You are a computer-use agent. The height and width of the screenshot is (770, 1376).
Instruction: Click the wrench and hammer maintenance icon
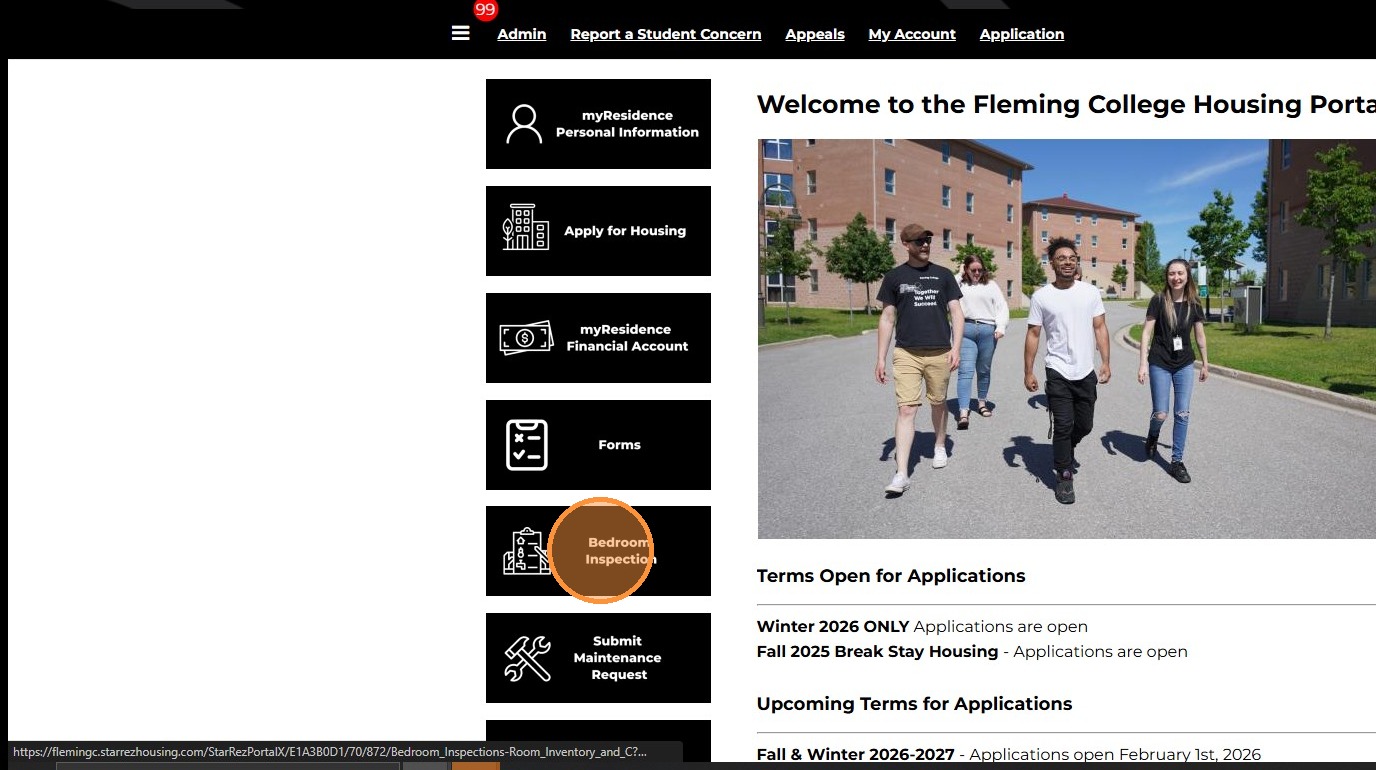point(527,658)
